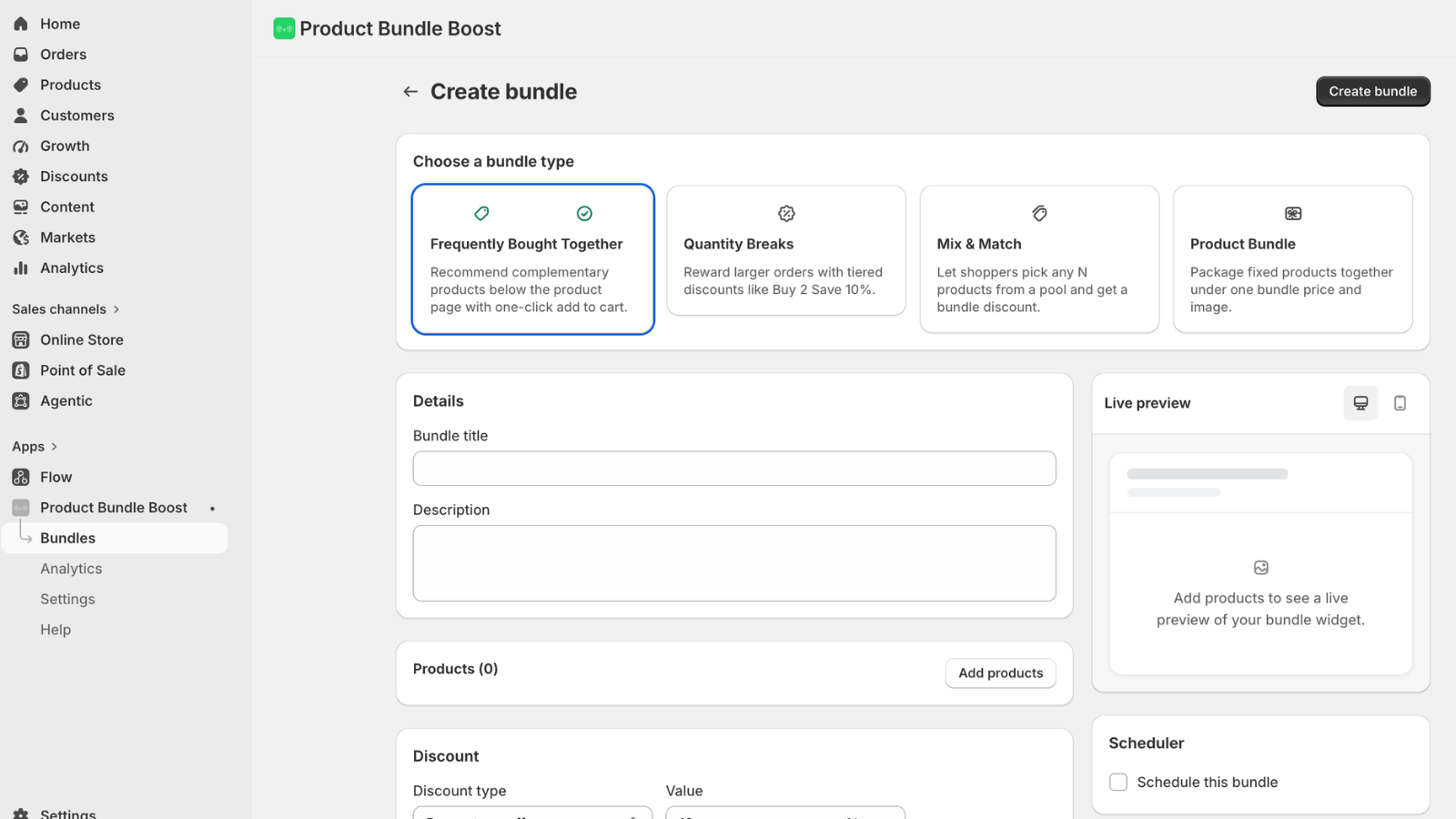1456x819 pixels.
Task: Click the "Details" card heading
Action: tap(438, 401)
